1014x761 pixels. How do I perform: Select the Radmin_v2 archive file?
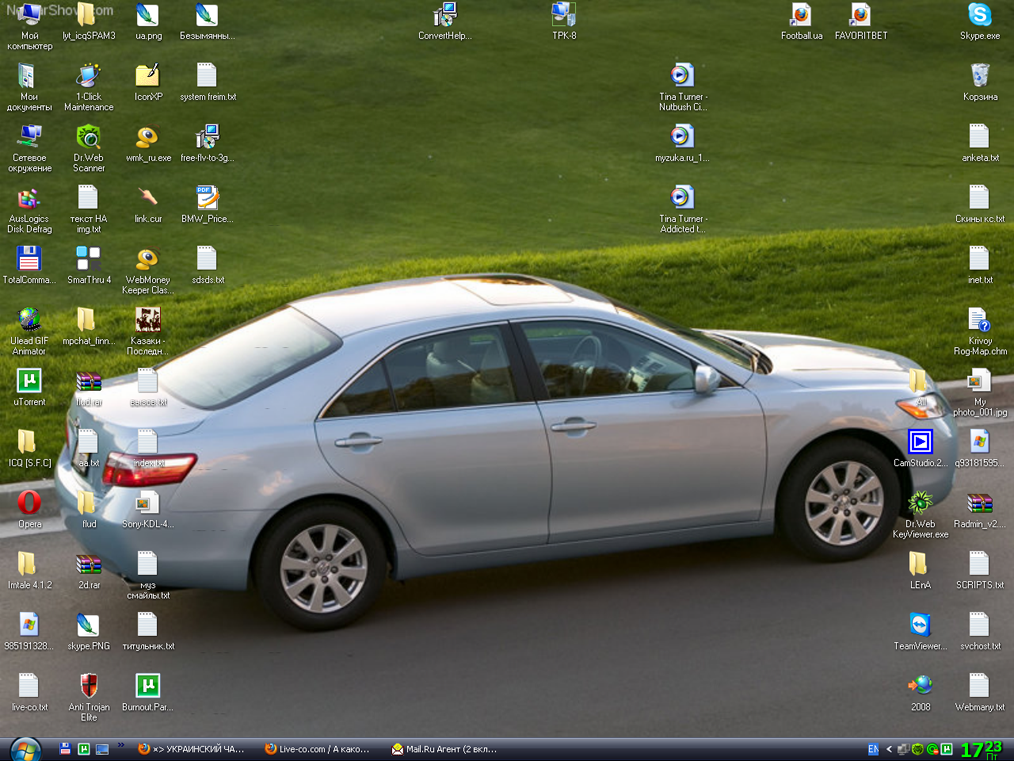(979, 503)
